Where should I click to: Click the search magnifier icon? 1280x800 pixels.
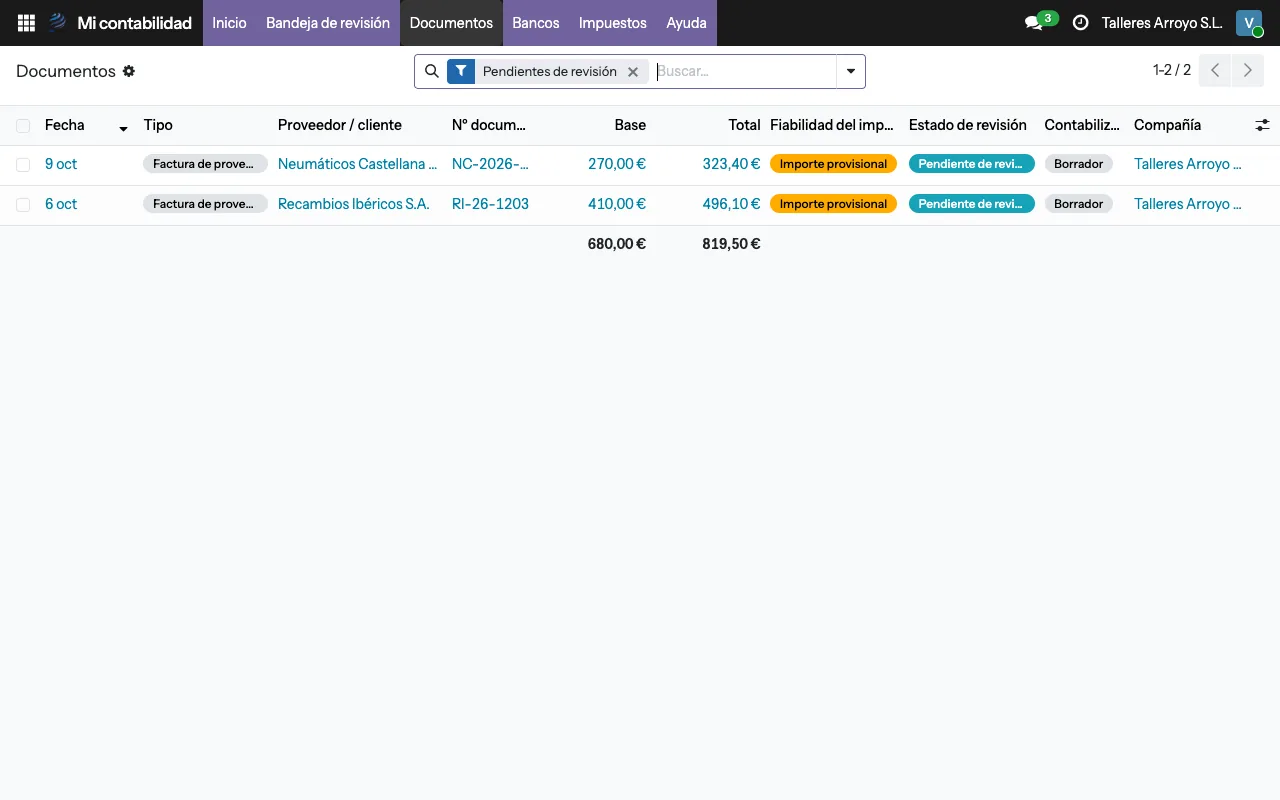point(432,71)
